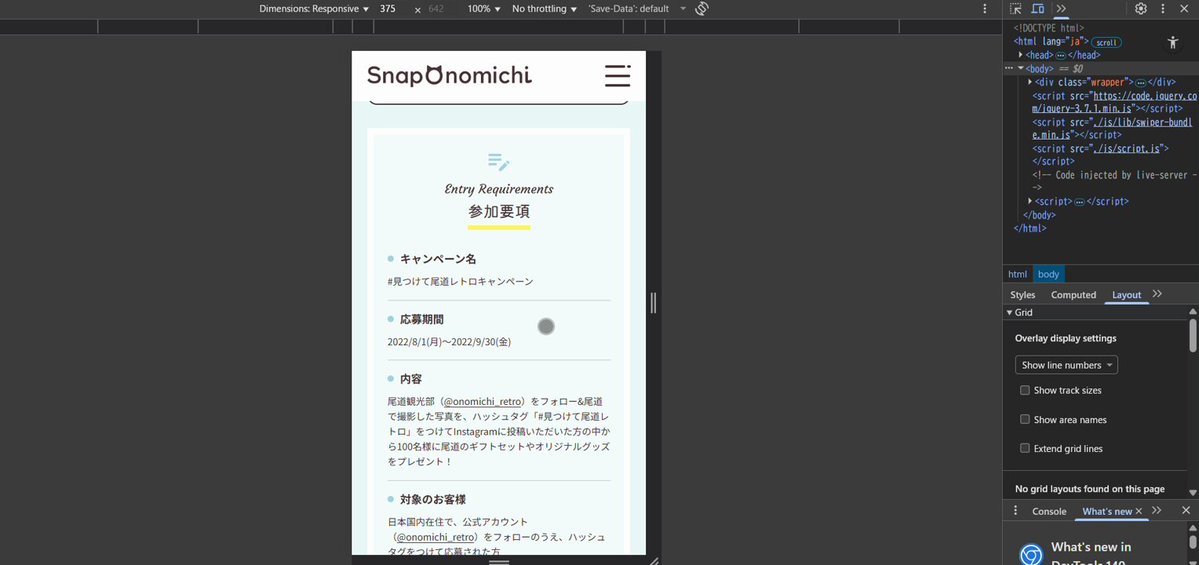This screenshot has width=1199, height=565.
Task: Click the bottom viewport height resize handle
Action: 499,561
